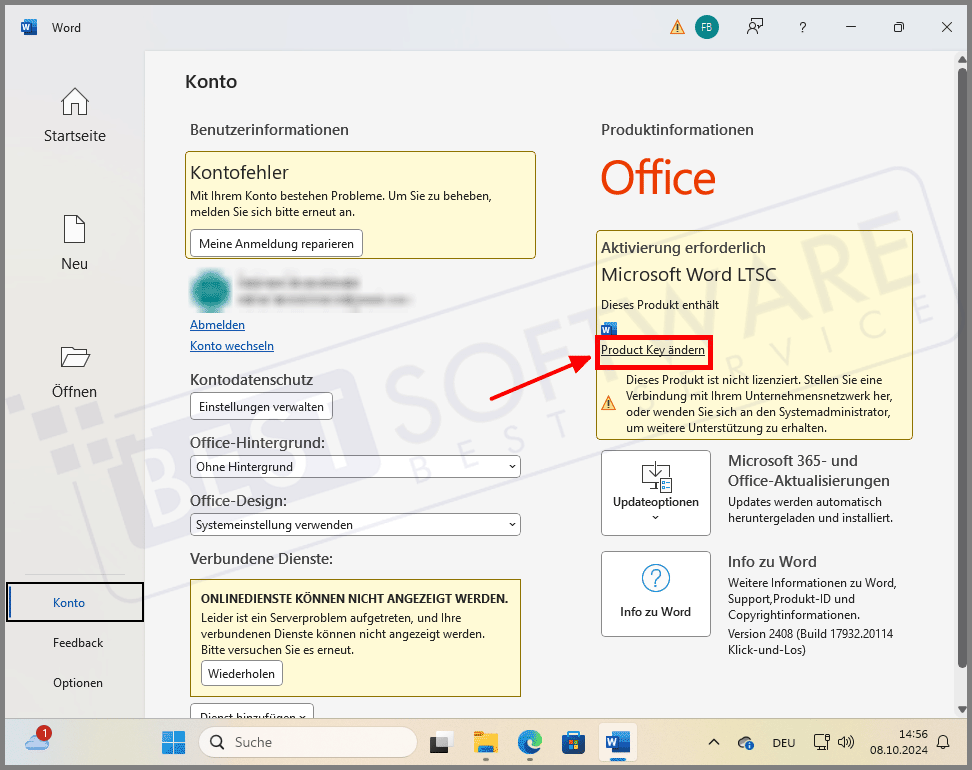The image size is (972, 770).
Task: Open Task View in the taskbar
Action: click(441, 742)
